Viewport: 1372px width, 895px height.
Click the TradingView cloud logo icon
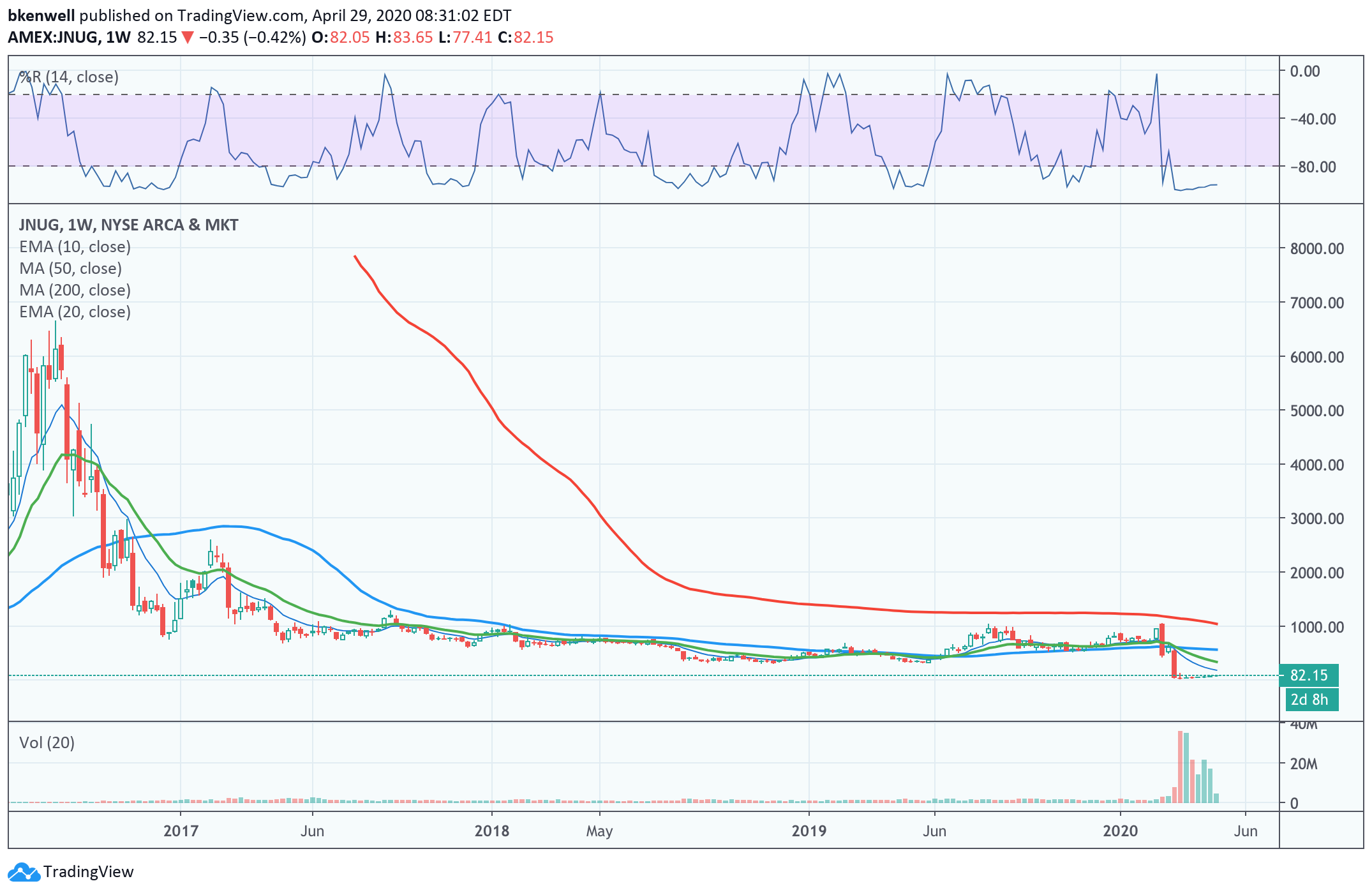[24, 872]
